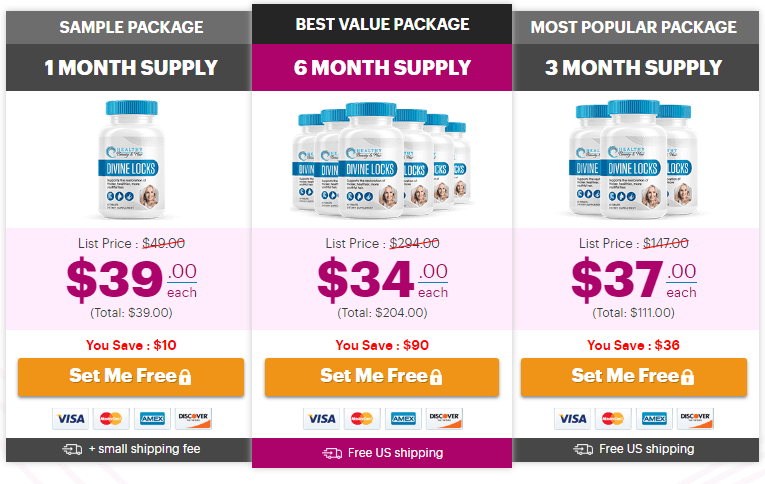Click the Best Value Package header

(382, 24)
